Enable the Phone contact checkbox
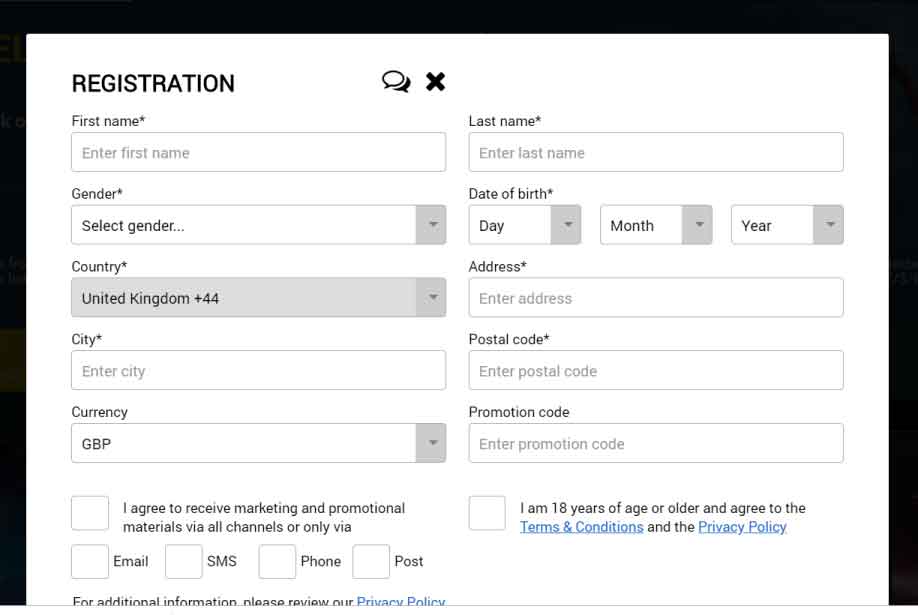Image resolution: width=918 pixels, height=615 pixels. (277, 561)
